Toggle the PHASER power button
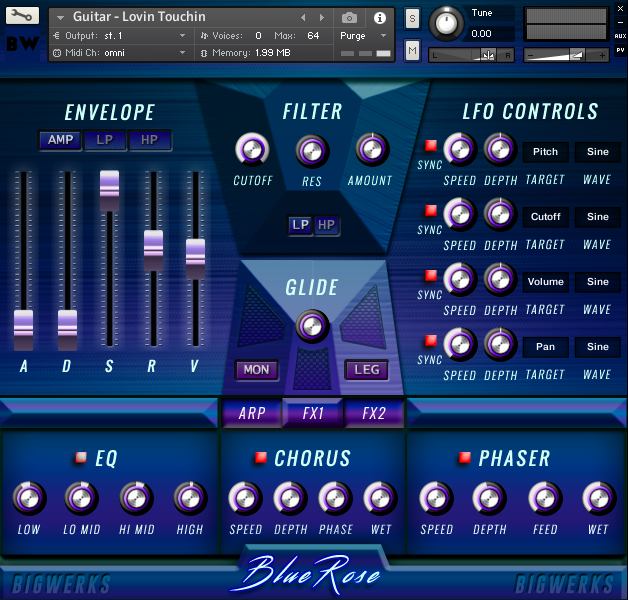Screen dimensions: 628x600 pos(465,457)
